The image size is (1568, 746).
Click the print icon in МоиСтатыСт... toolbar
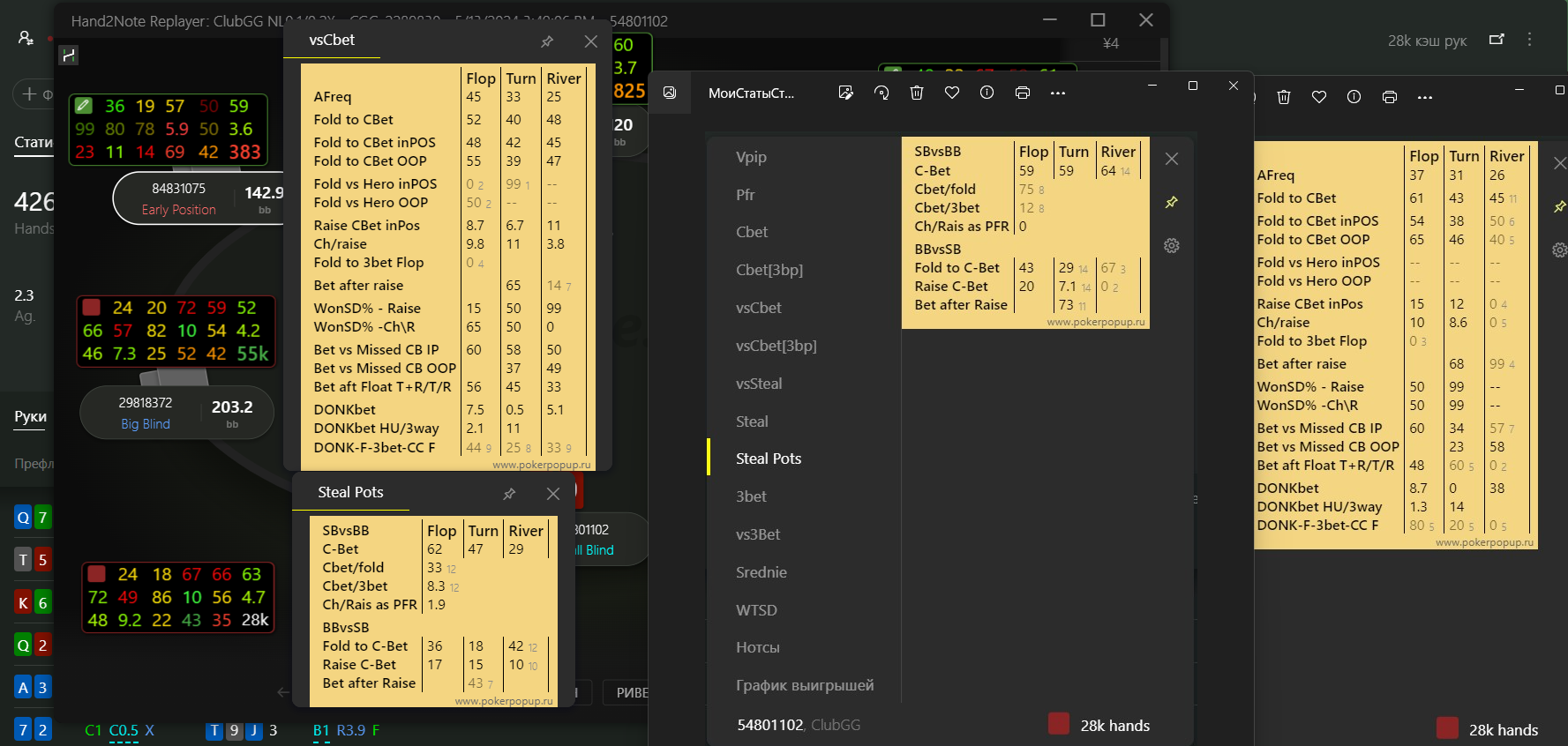click(x=1023, y=93)
